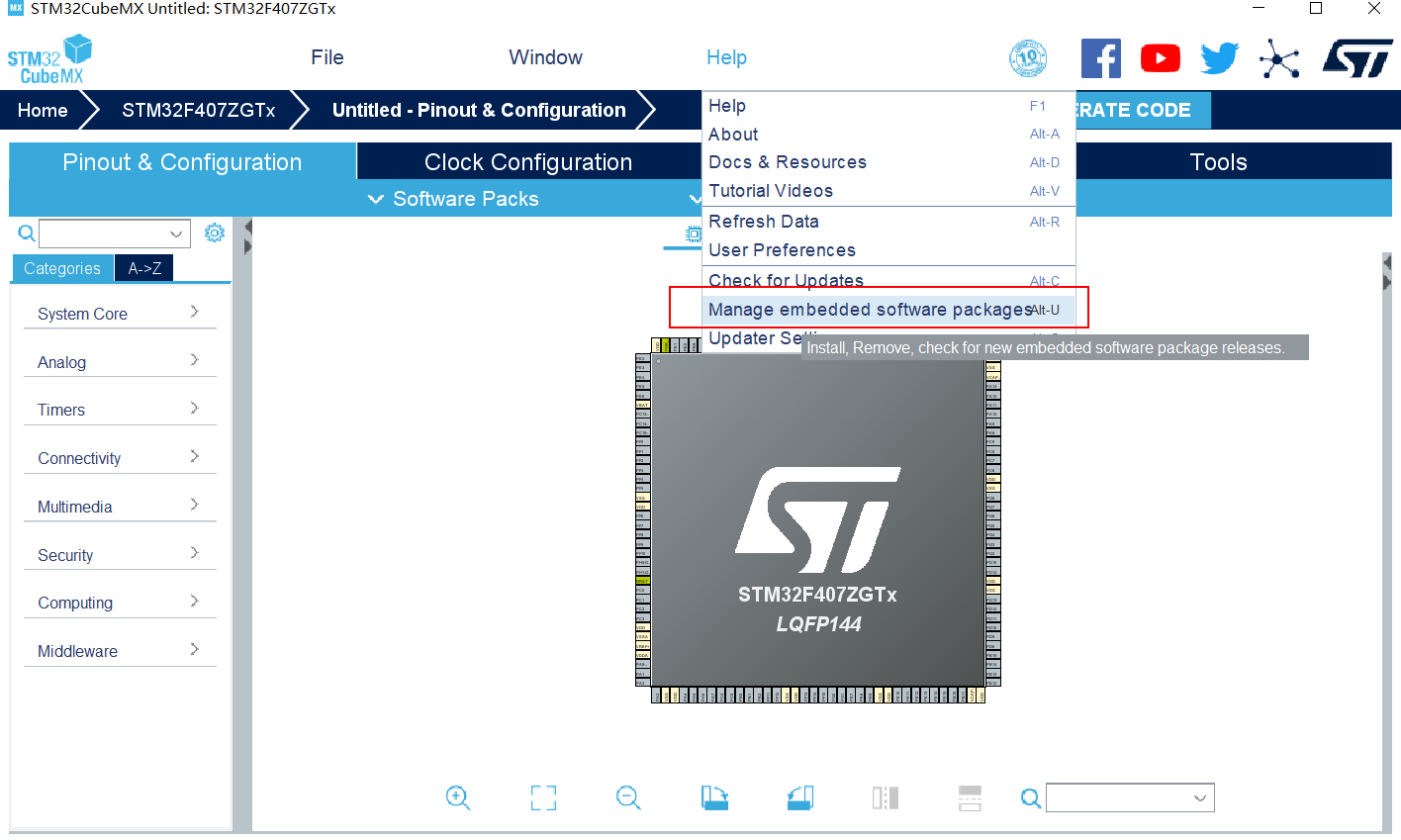Viewport: 1401px width, 840px height.
Task: Click Untitled - Pinout & Configuration breadcrumb
Action: [x=479, y=110]
